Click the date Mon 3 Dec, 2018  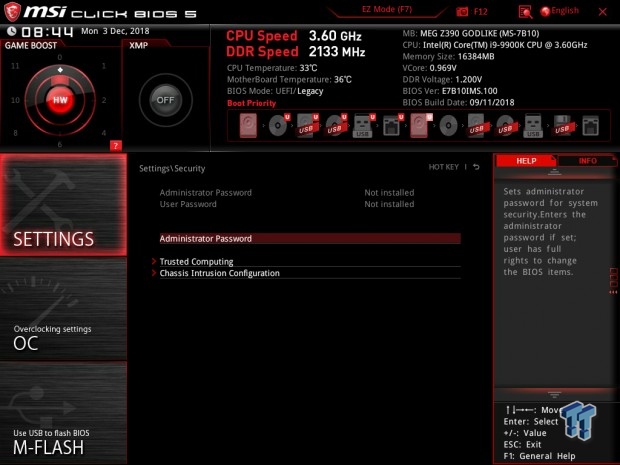coord(115,31)
